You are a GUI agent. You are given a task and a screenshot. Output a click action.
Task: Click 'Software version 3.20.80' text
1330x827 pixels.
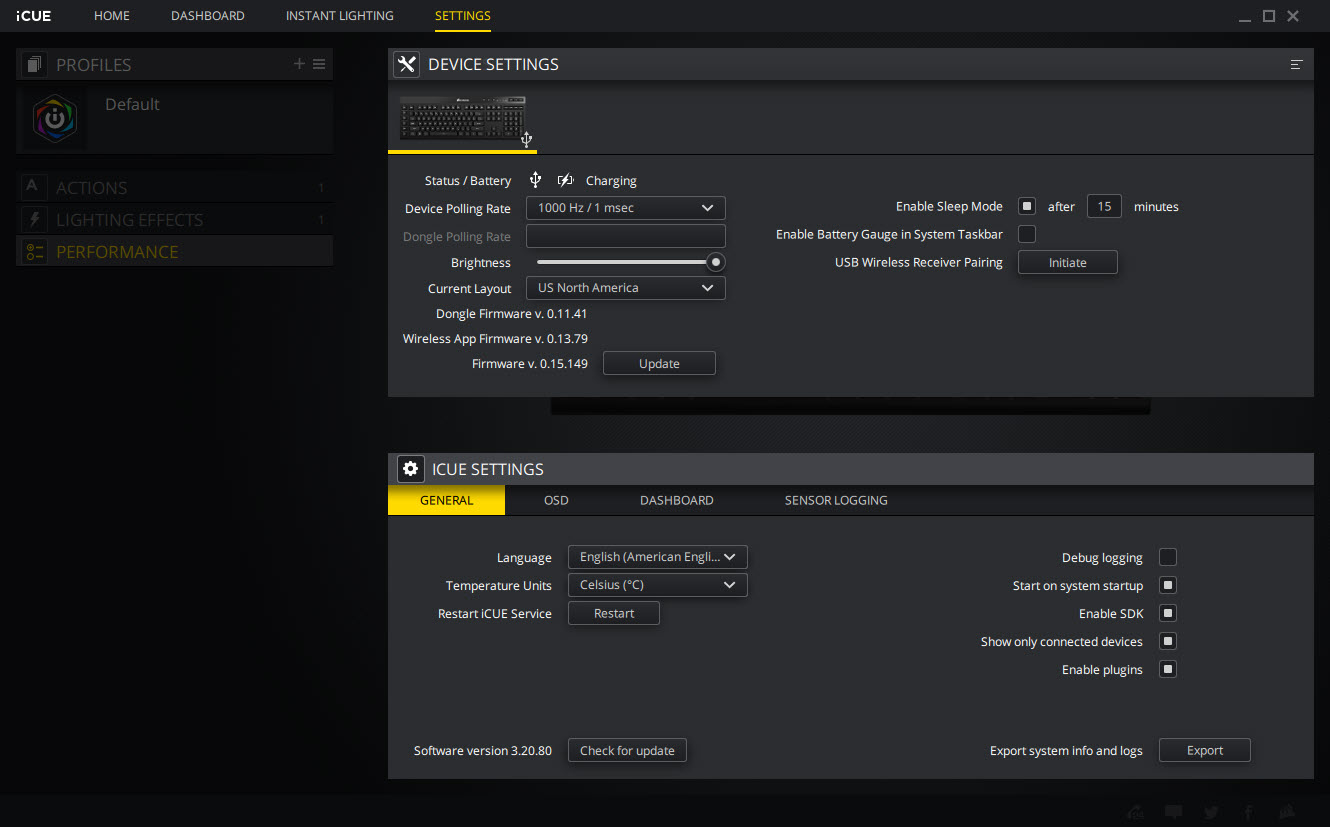tap(483, 750)
